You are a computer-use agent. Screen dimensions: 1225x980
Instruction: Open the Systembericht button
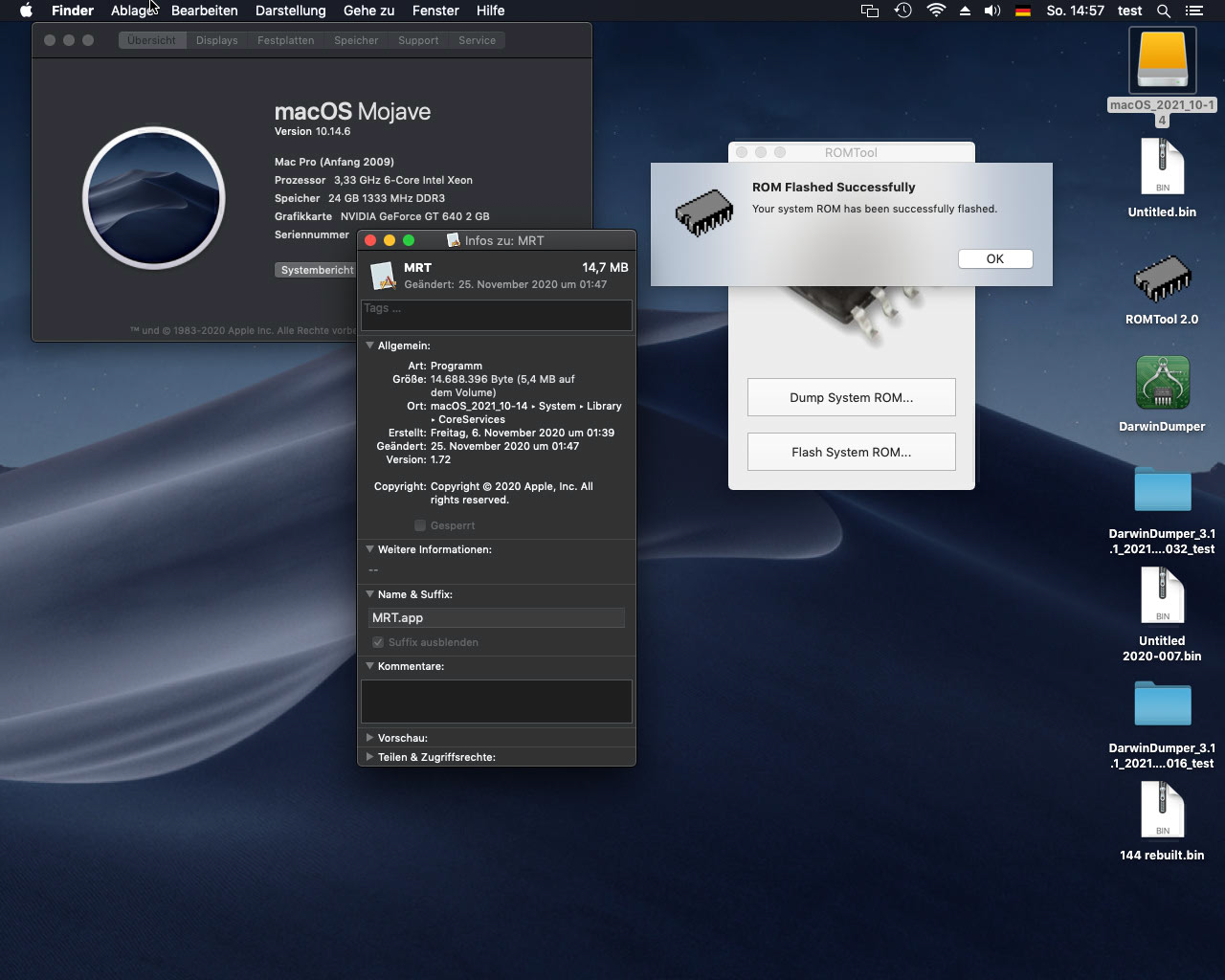point(317,270)
